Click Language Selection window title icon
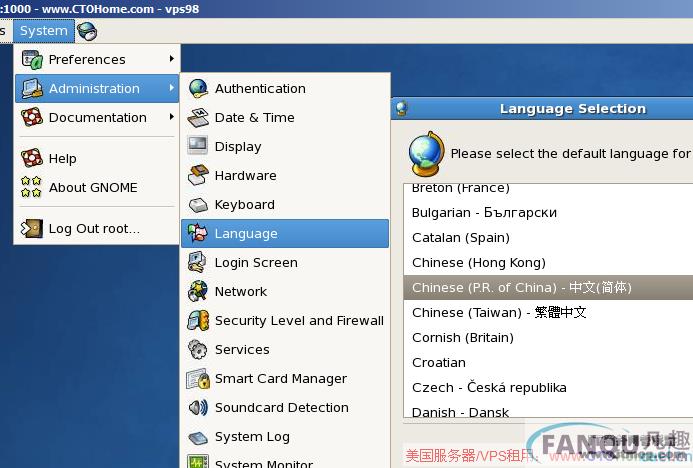This screenshot has height=468, width=693. point(402,108)
